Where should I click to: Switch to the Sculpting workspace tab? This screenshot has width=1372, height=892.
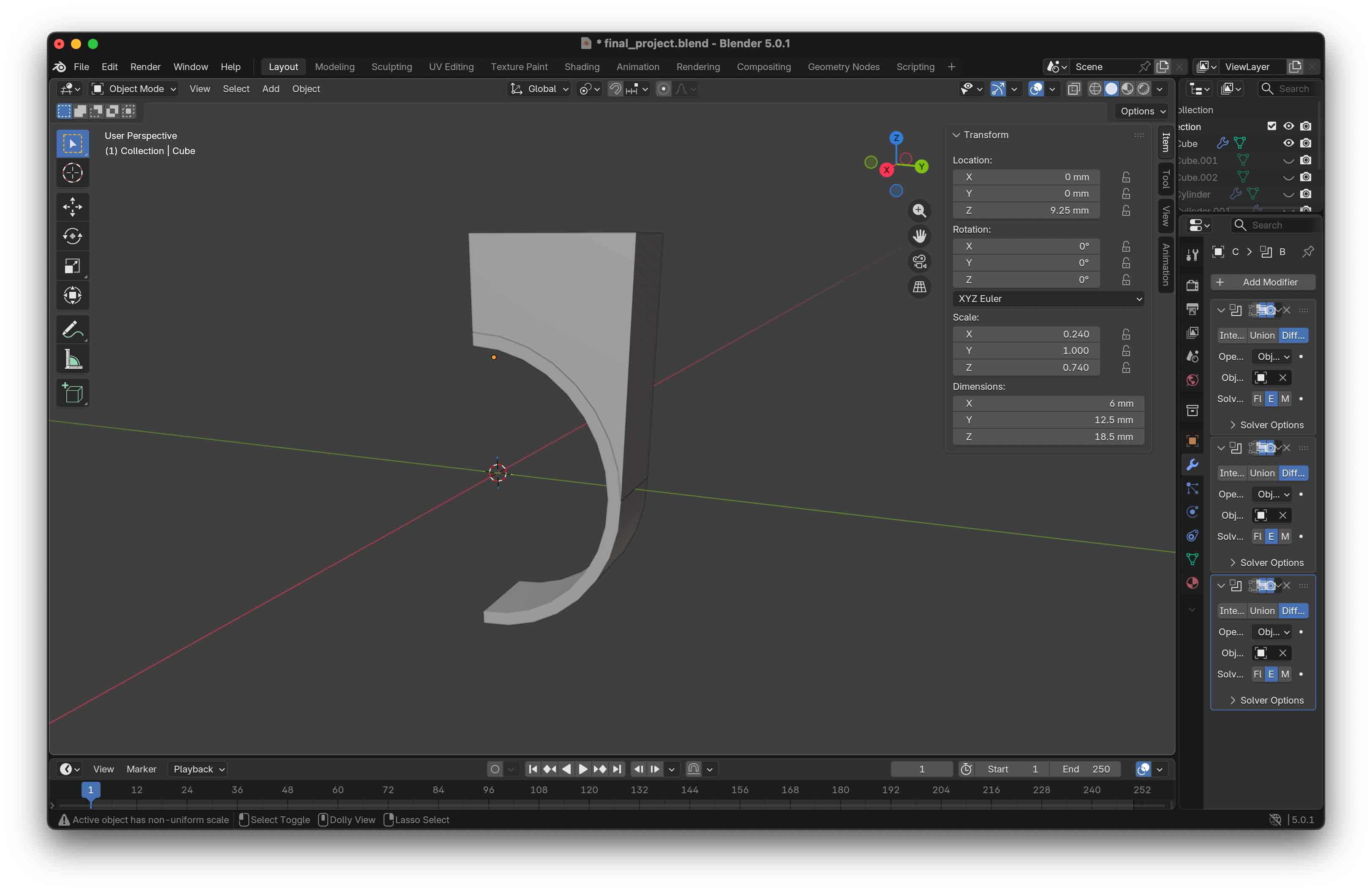[392, 67]
